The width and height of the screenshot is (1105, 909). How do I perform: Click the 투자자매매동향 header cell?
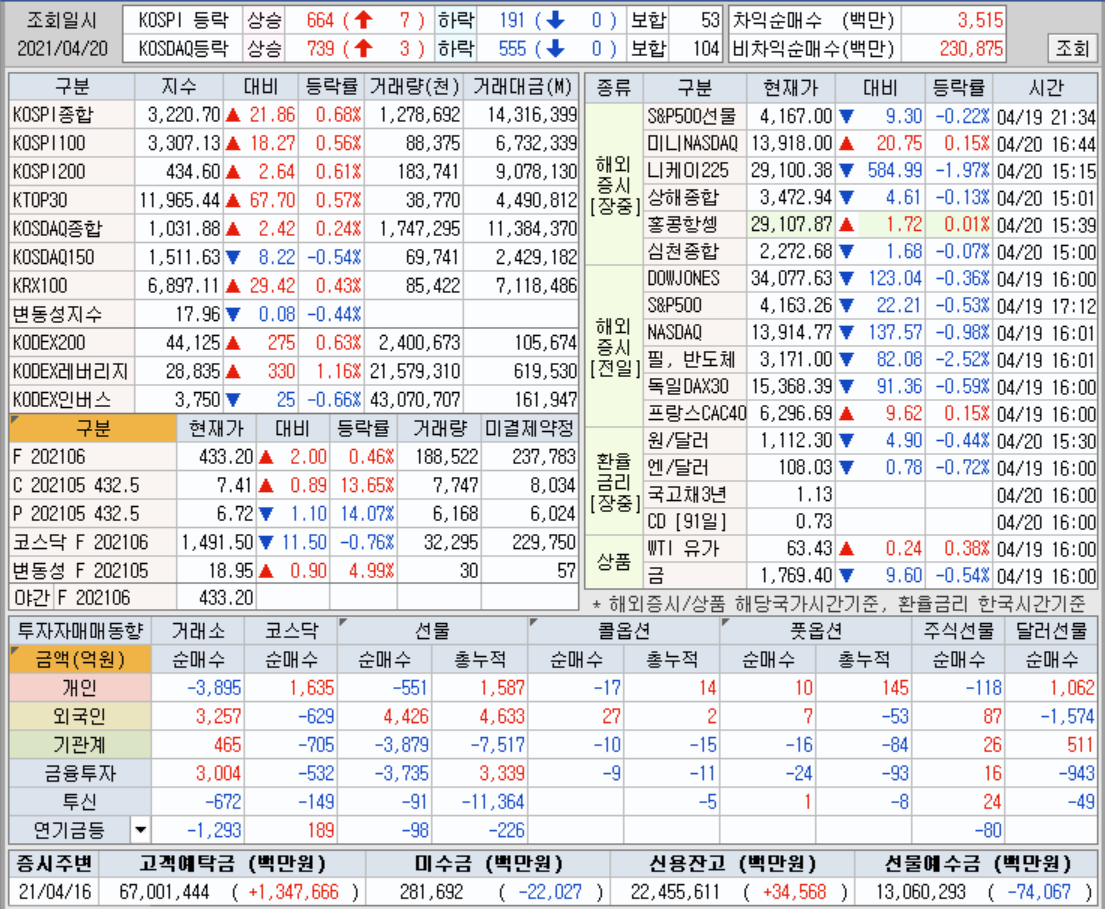pos(80,631)
